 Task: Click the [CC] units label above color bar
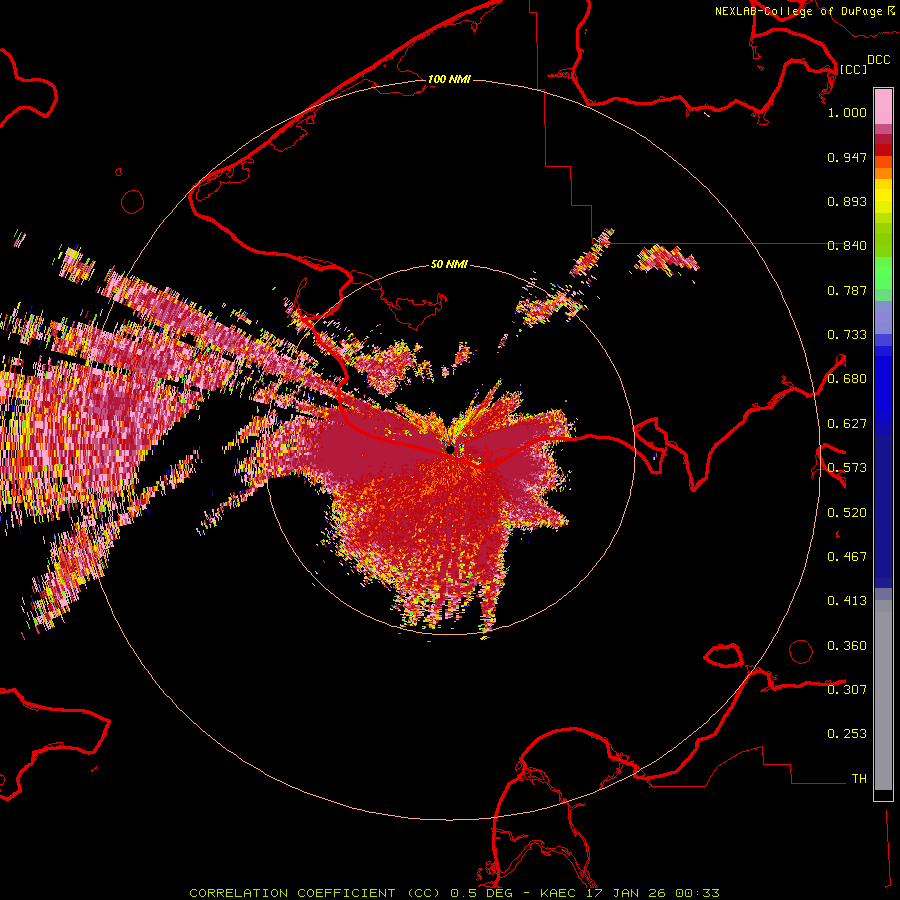(853, 69)
